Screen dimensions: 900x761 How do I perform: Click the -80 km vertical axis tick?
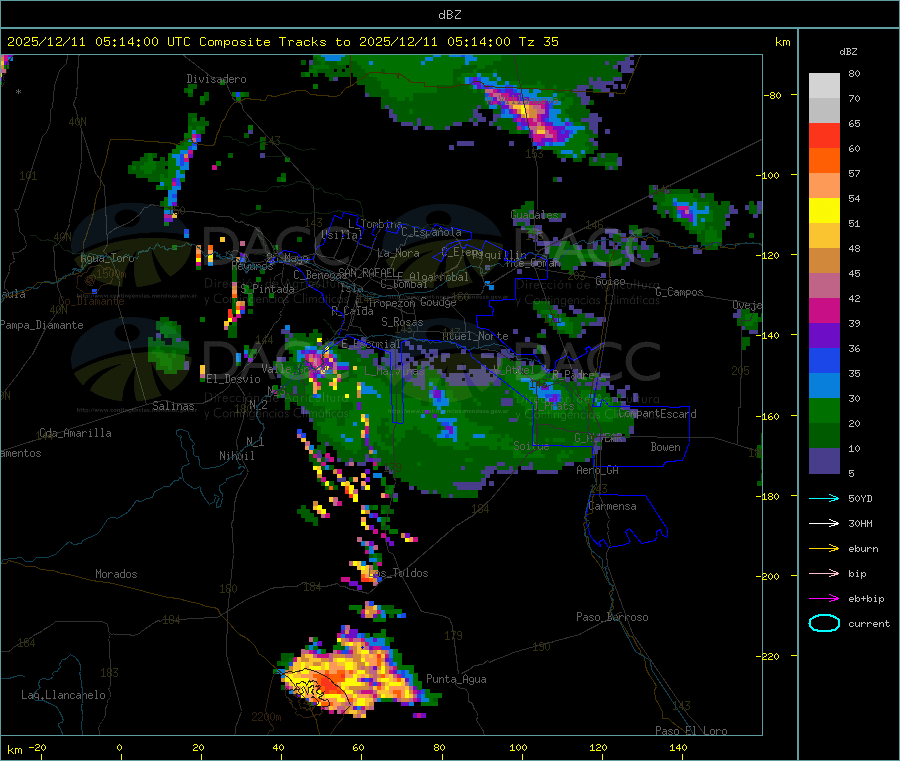pyautogui.click(x=773, y=95)
